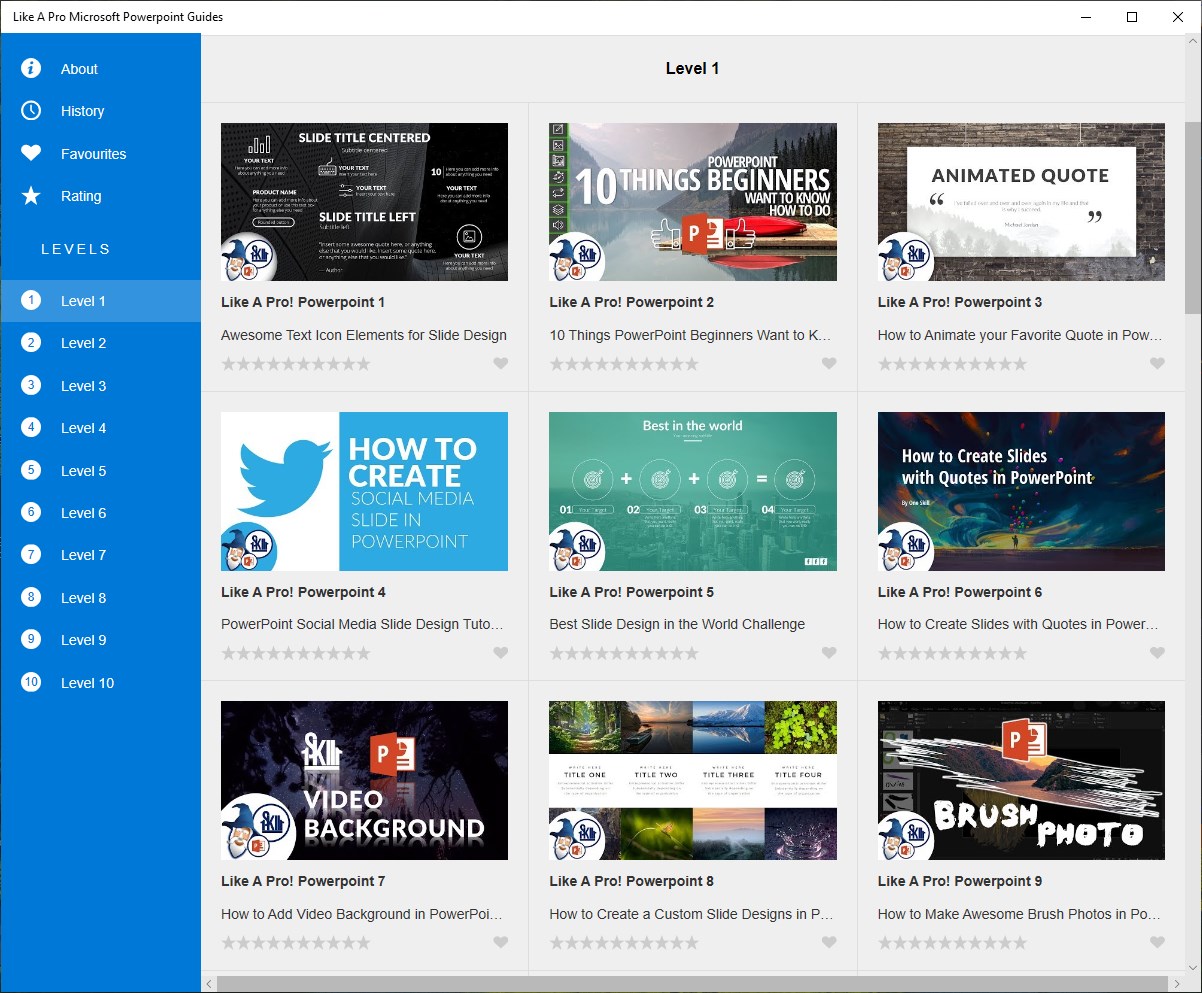Click the horizontal scrollbar left arrow
The width and height of the screenshot is (1202, 993).
coord(209,984)
